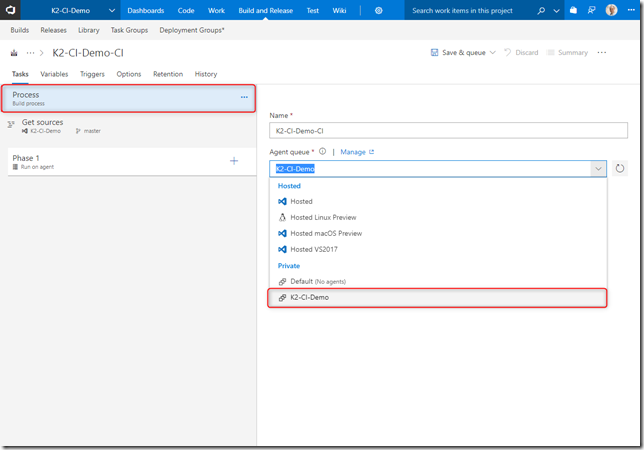644x450 pixels.
Task: Edit the Name input field
Action: pyautogui.click(x=448, y=131)
